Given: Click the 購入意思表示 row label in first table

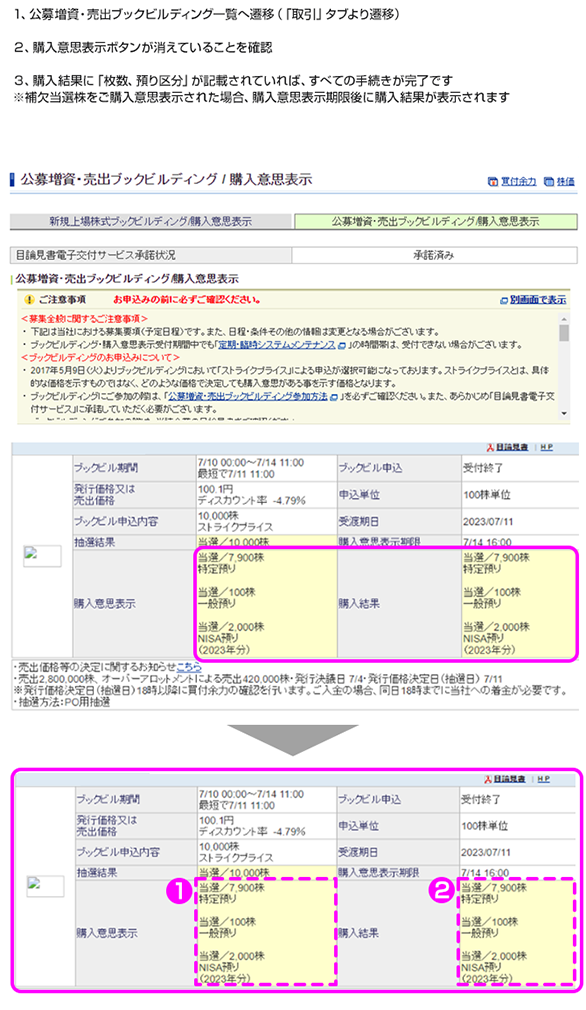Looking at the screenshot, I should 104,604.
